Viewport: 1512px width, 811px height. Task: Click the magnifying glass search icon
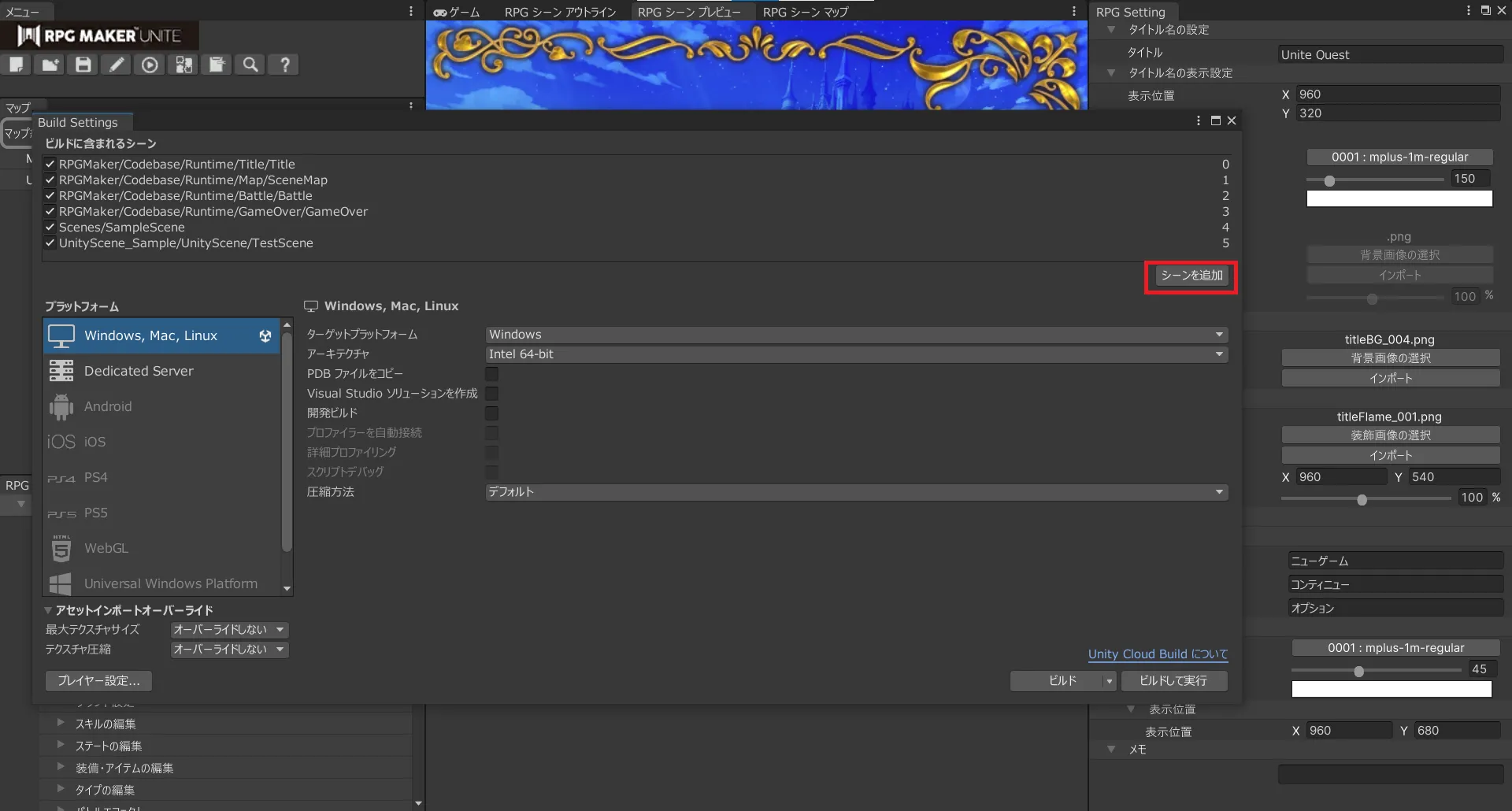click(250, 65)
